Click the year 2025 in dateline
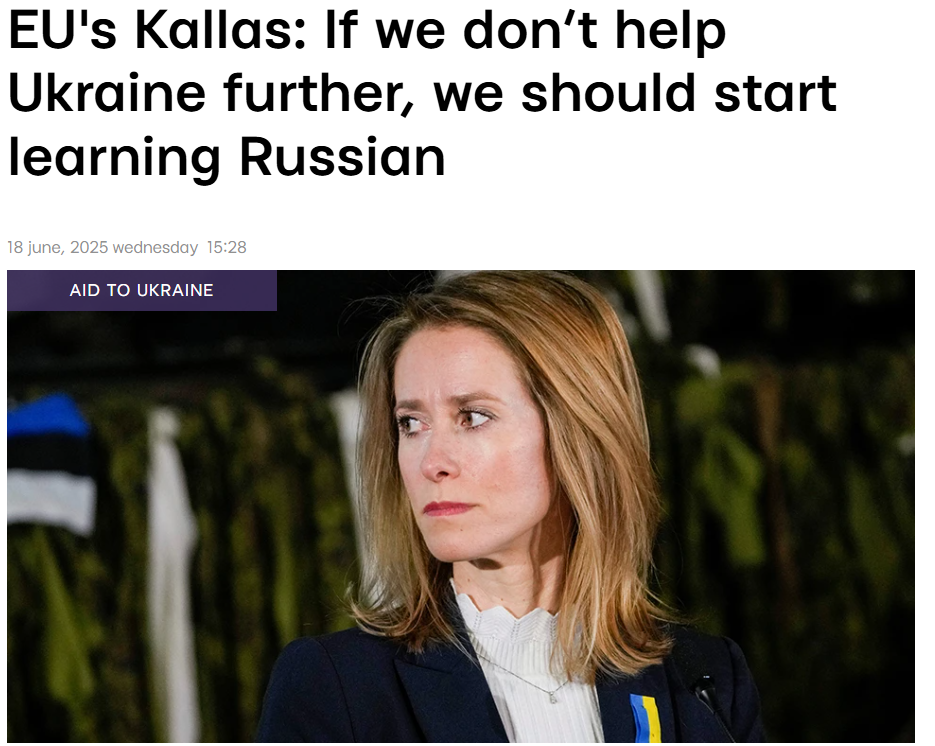This screenshot has height=746, width=935. (x=89, y=247)
